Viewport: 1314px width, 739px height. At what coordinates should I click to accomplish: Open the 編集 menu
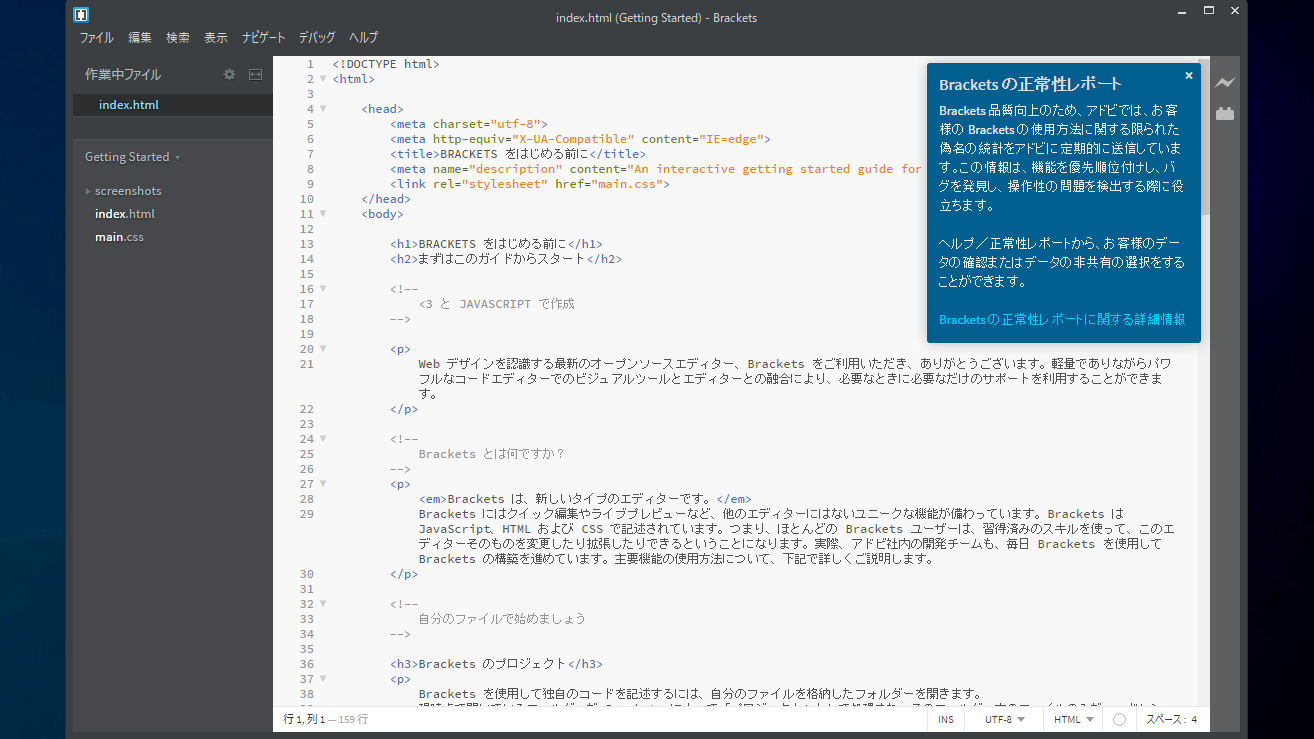pyautogui.click(x=140, y=38)
